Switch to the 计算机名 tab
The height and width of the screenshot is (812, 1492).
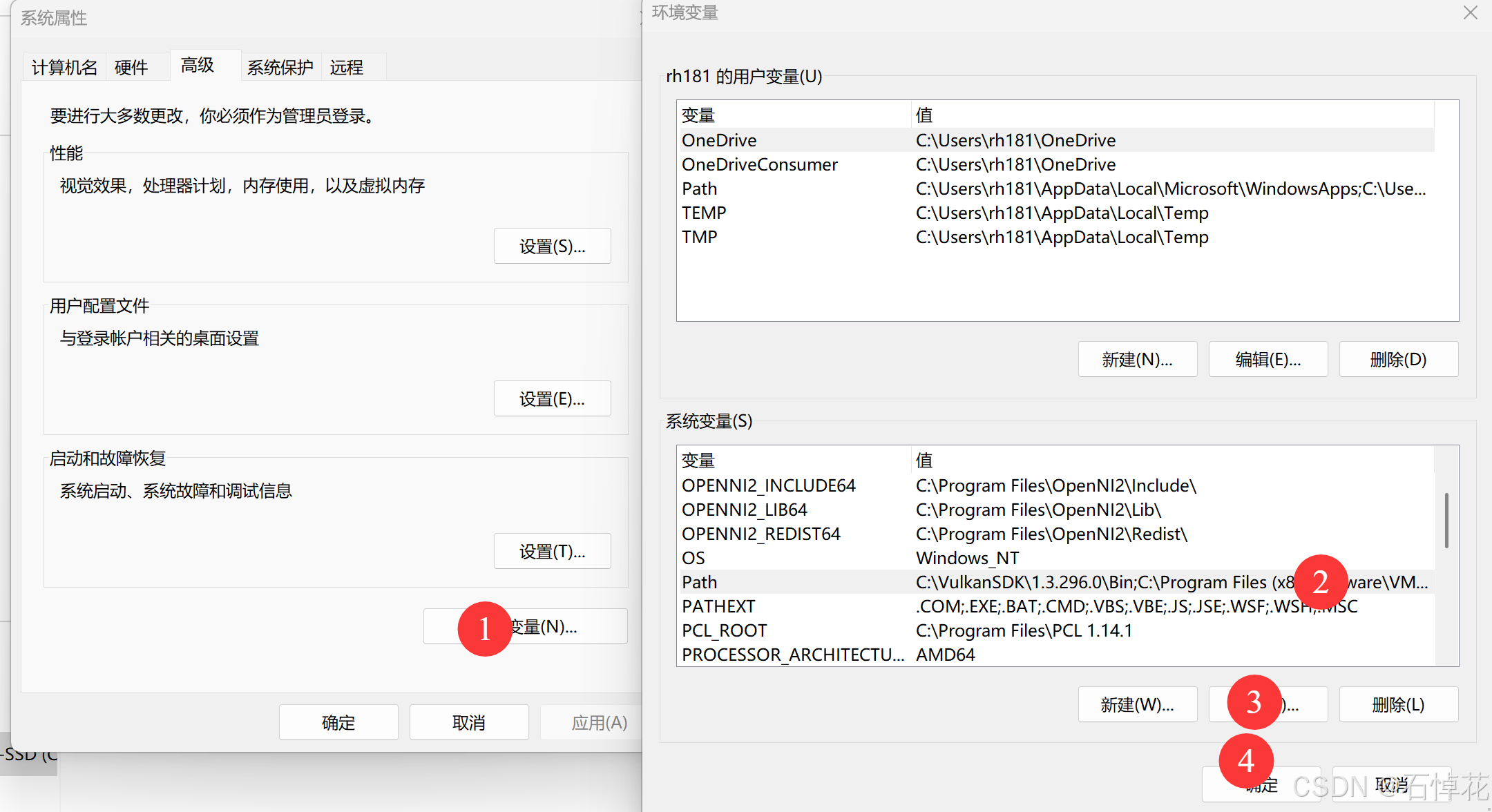[x=64, y=67]
